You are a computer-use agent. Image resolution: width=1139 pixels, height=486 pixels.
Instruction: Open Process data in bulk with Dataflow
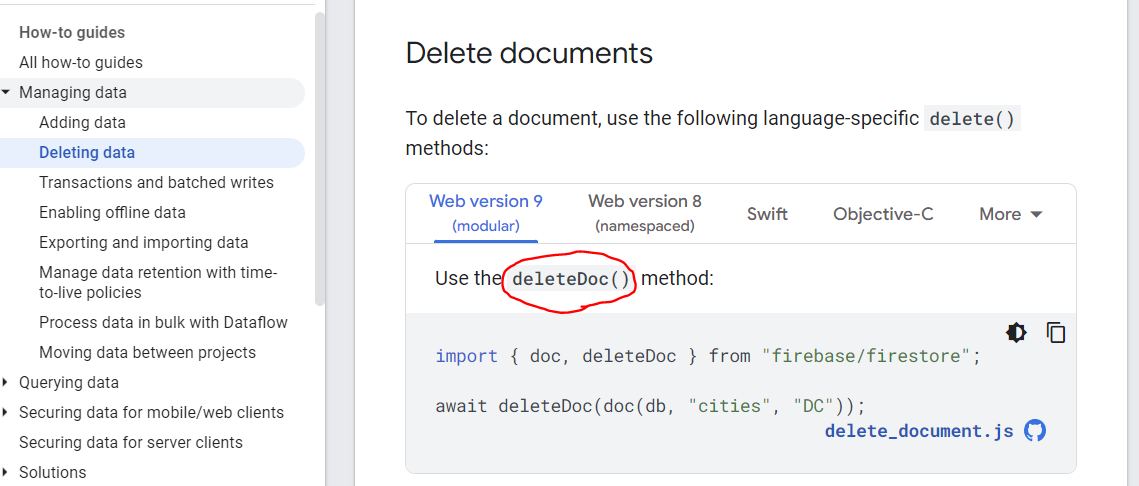coord(163,322)
